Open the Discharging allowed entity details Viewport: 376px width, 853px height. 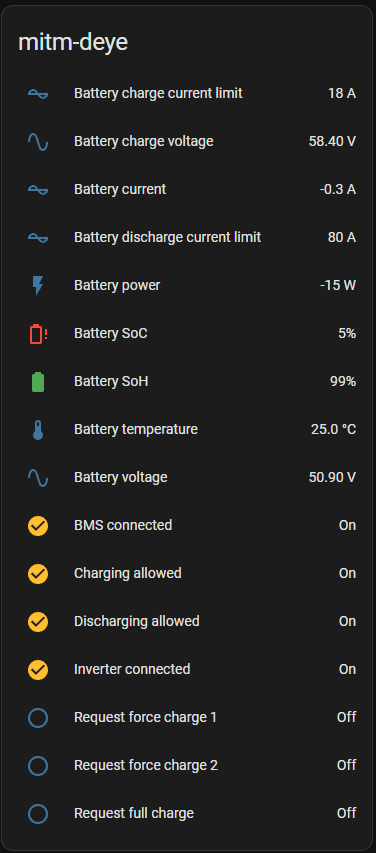point(188,621)
